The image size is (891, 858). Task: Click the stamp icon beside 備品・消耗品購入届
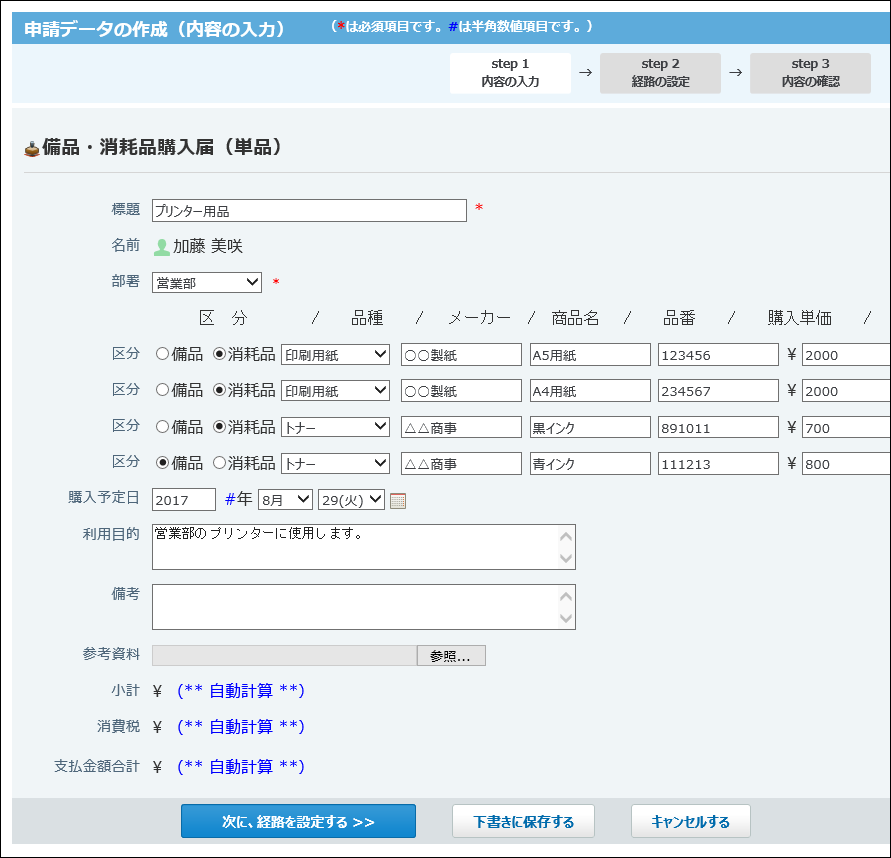pos(32,148)
